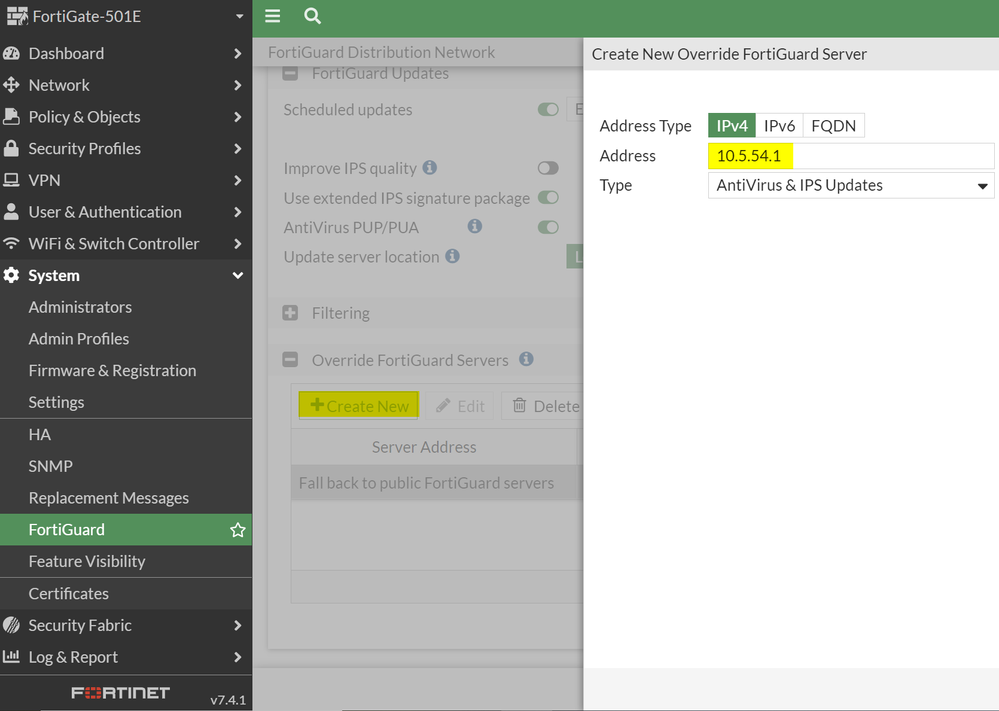Click the hamburger menu icon in top bar

pos(272,16)
